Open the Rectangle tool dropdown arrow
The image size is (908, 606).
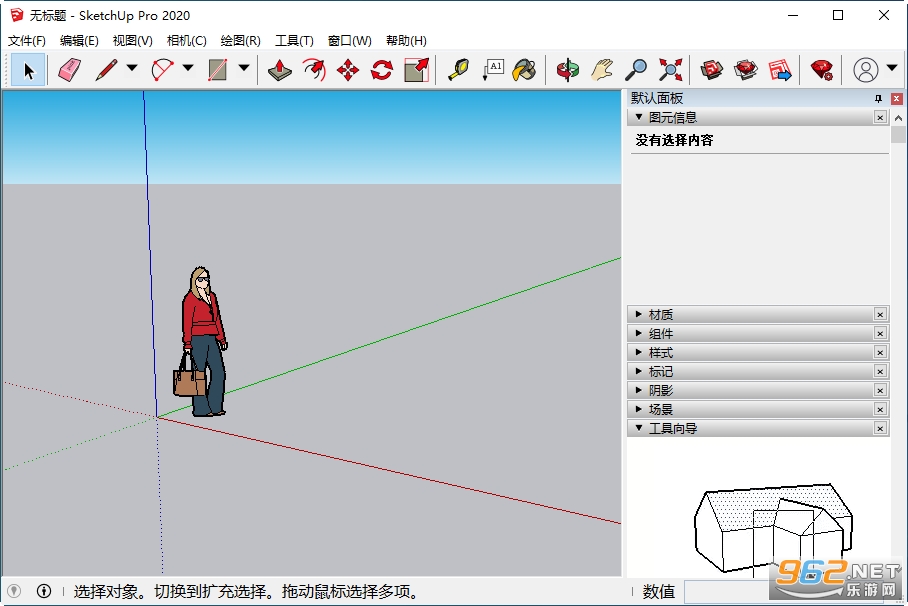point(244,68)
